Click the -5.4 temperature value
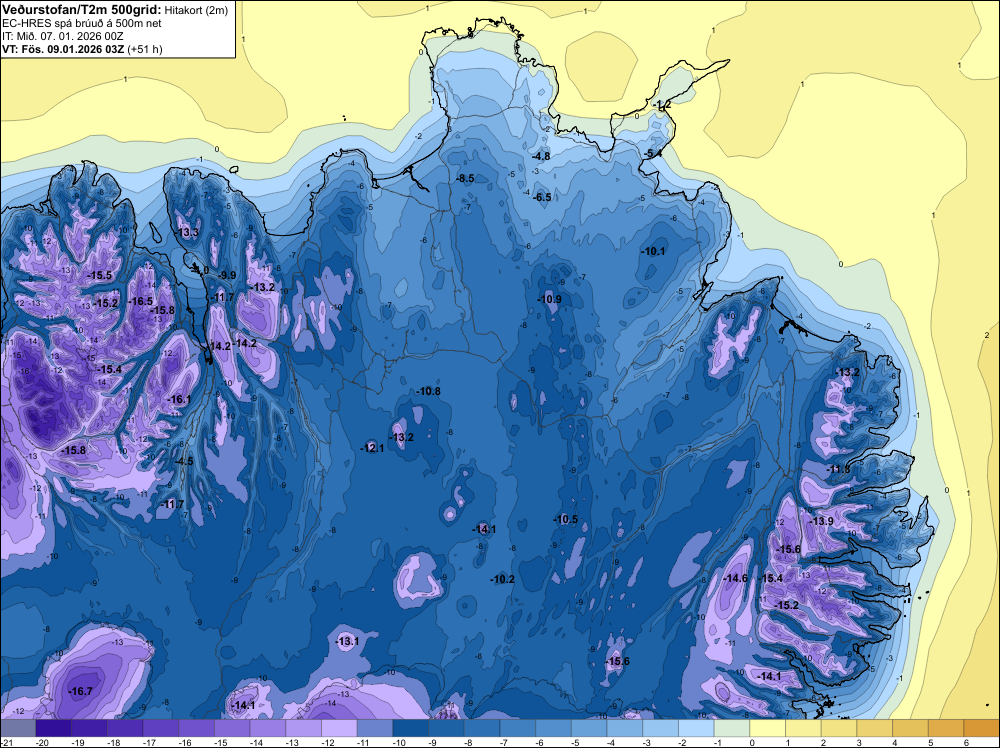This screenshot has height=748, width=1000. pyautogui.click(x=652, y=154)
